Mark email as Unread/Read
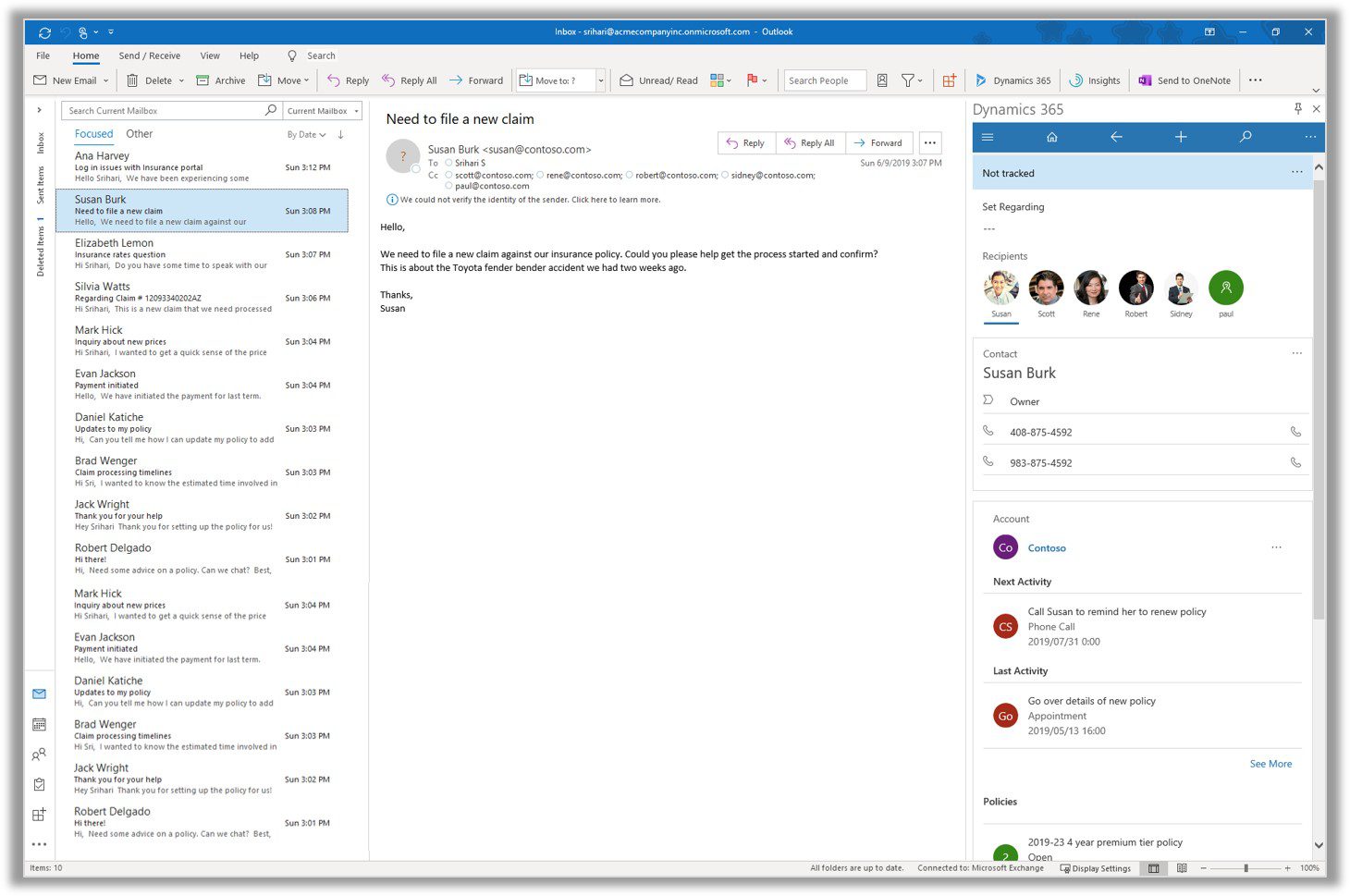This screenshot has height=896, width=1350. (657, 80)
